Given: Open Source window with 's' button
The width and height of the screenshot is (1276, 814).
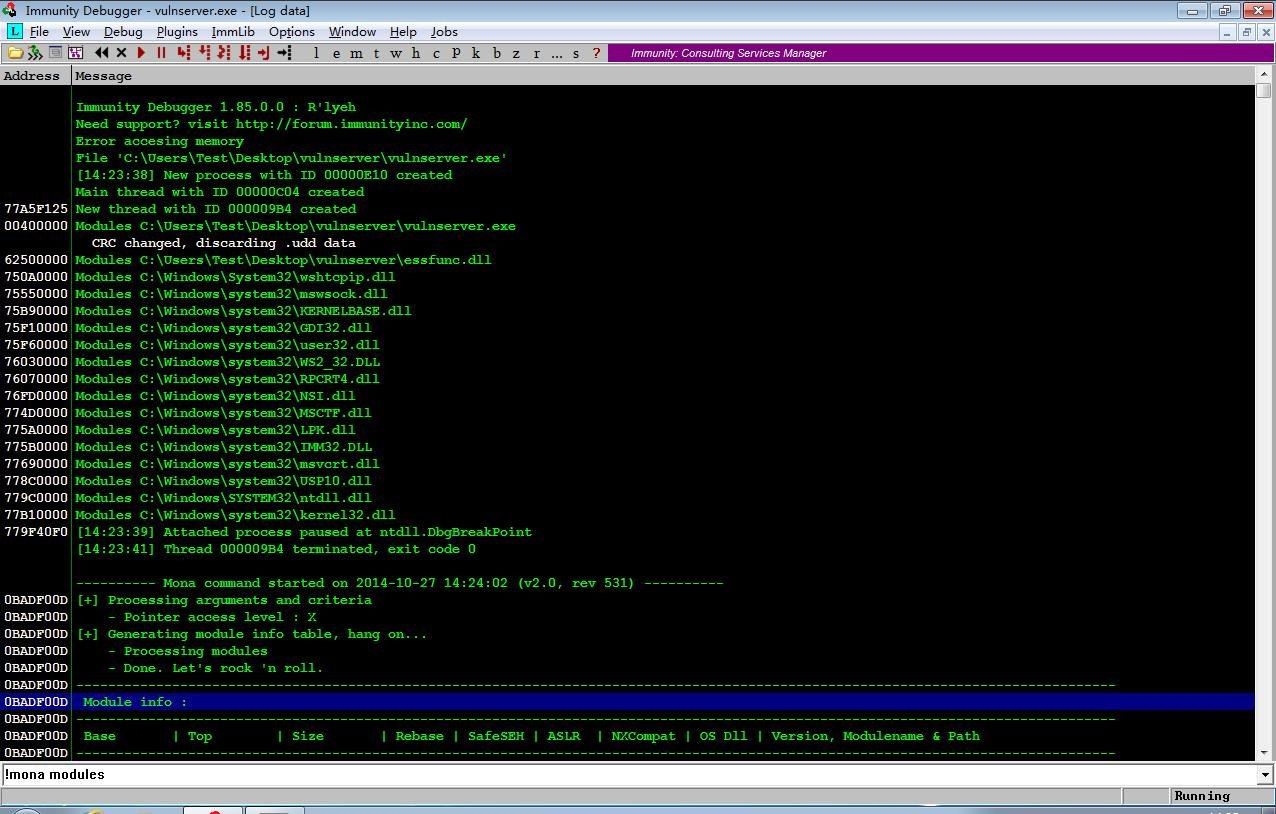Looking at the screenshot, I should pos(576,53).
